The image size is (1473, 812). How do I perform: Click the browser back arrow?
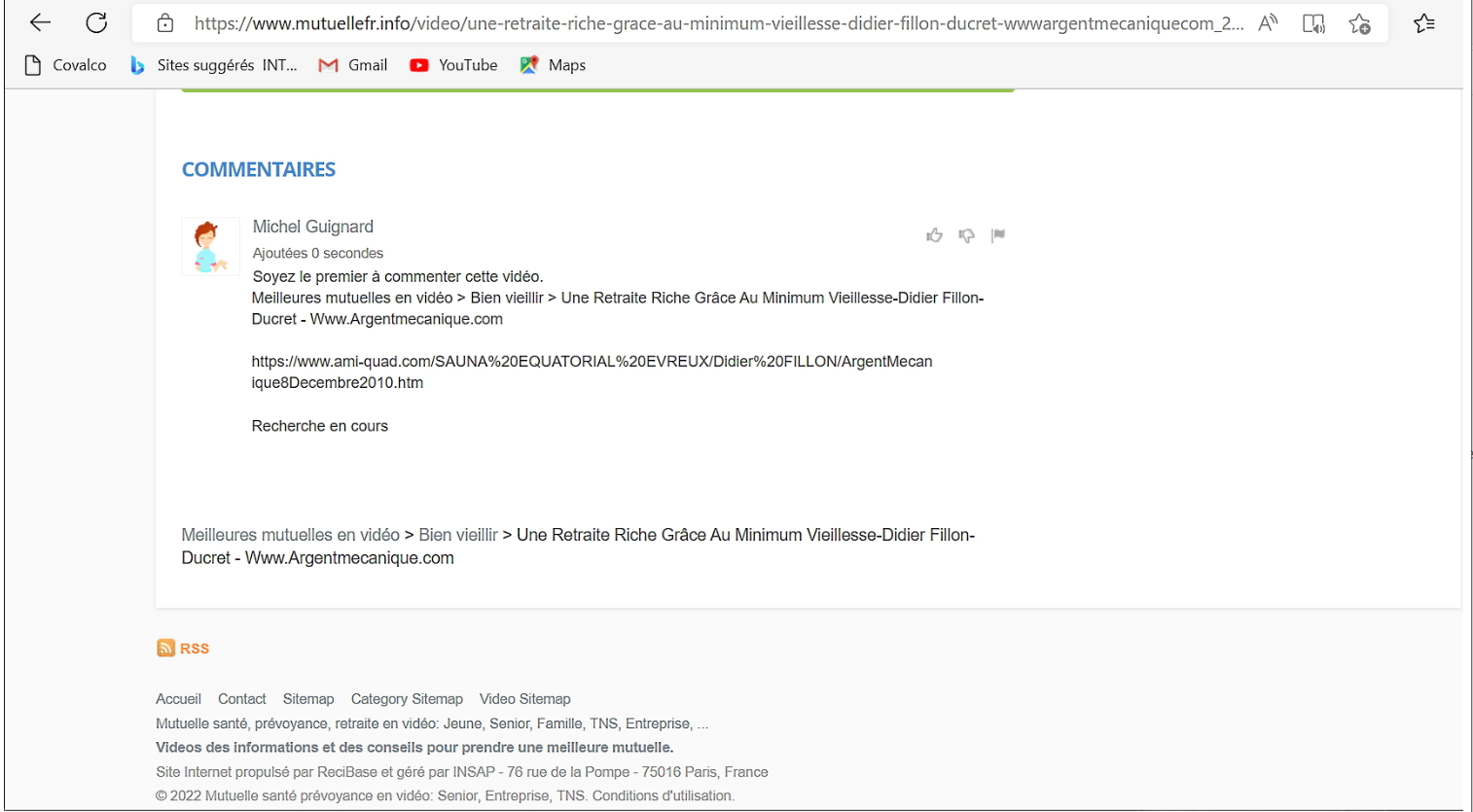tap(40, 23)
